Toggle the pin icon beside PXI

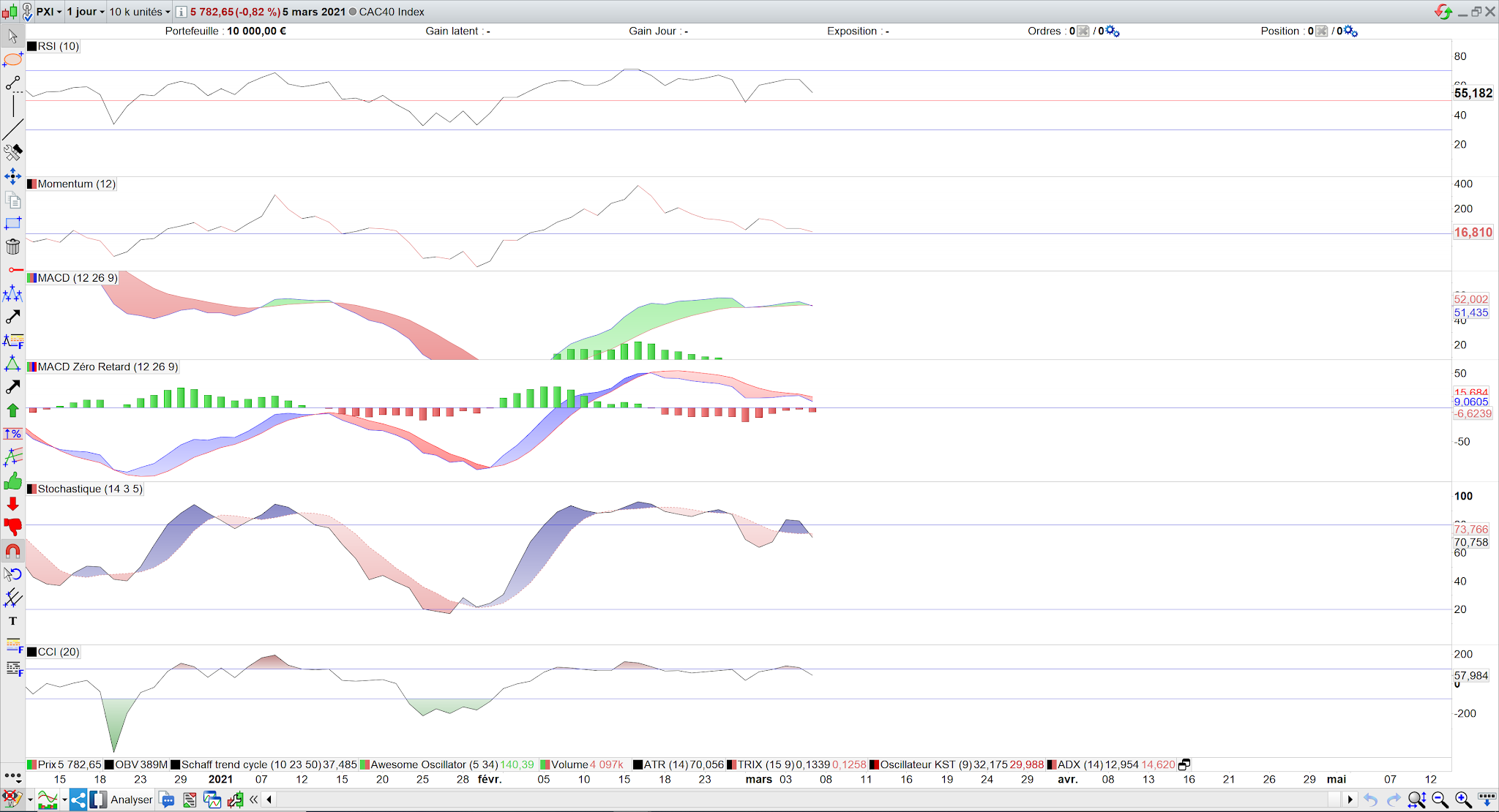[27, 12]
